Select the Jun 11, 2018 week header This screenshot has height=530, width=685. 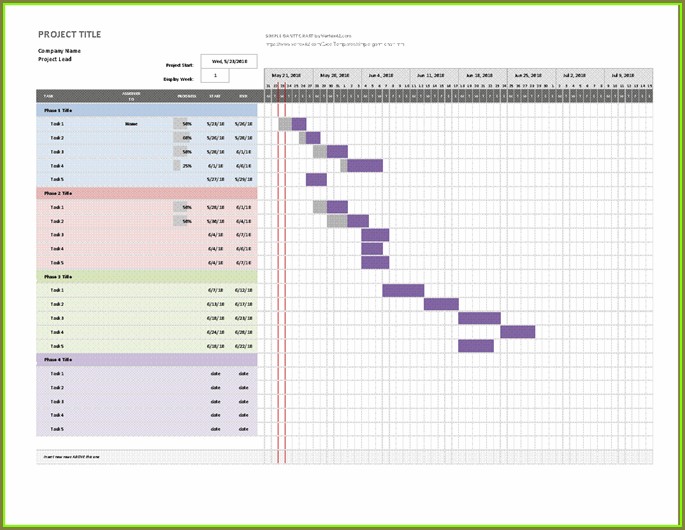[434, 75]
